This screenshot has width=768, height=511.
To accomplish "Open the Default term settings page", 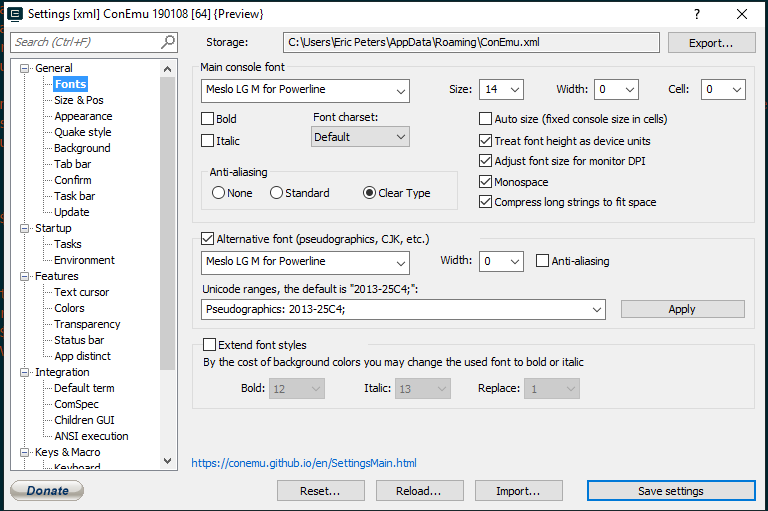I will coord(84,388).
